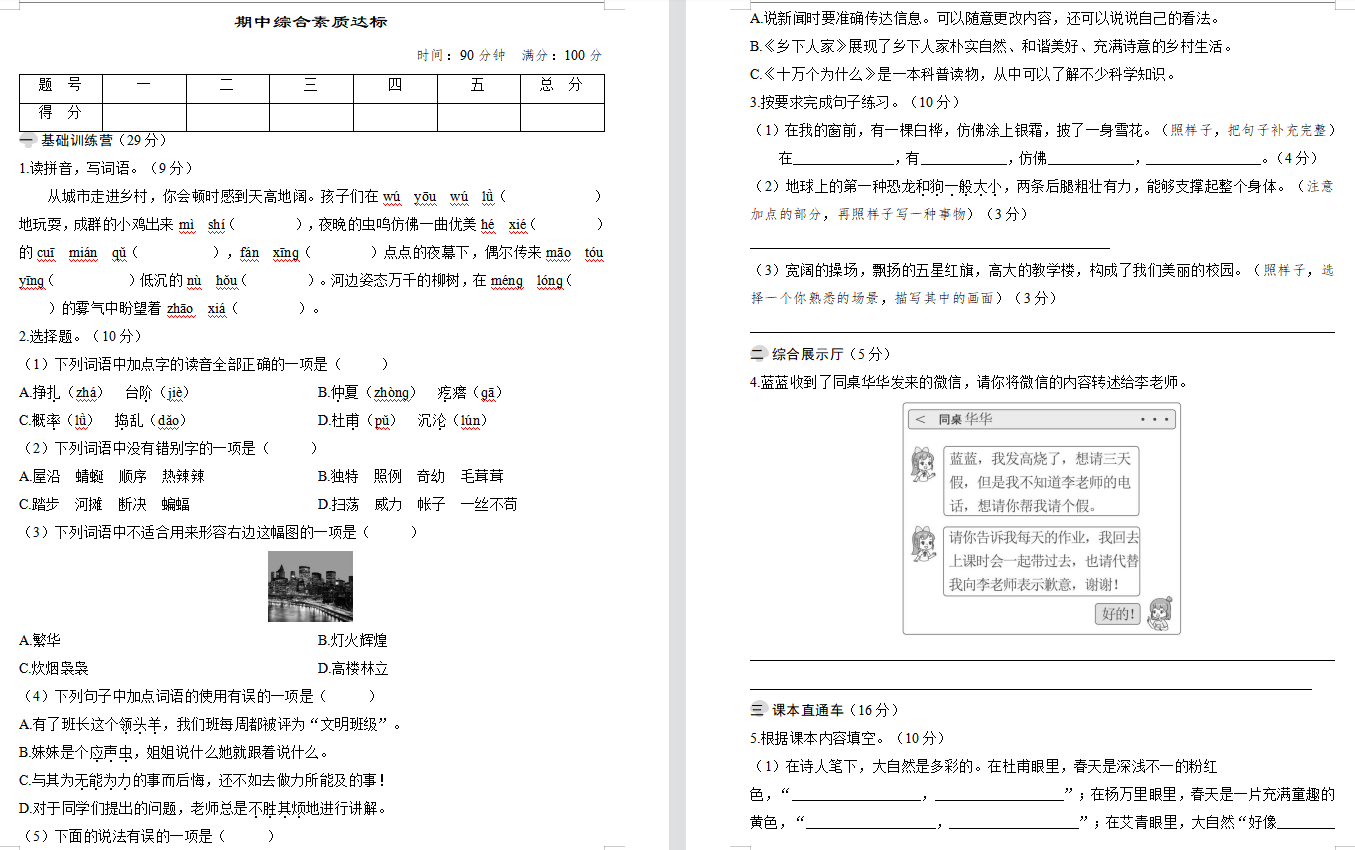The width and height of the screenshot is (1355, 850).
Task: Click the sentence about 领头羊 class leader
Action: pyautogui.click(x=210, y=724)
